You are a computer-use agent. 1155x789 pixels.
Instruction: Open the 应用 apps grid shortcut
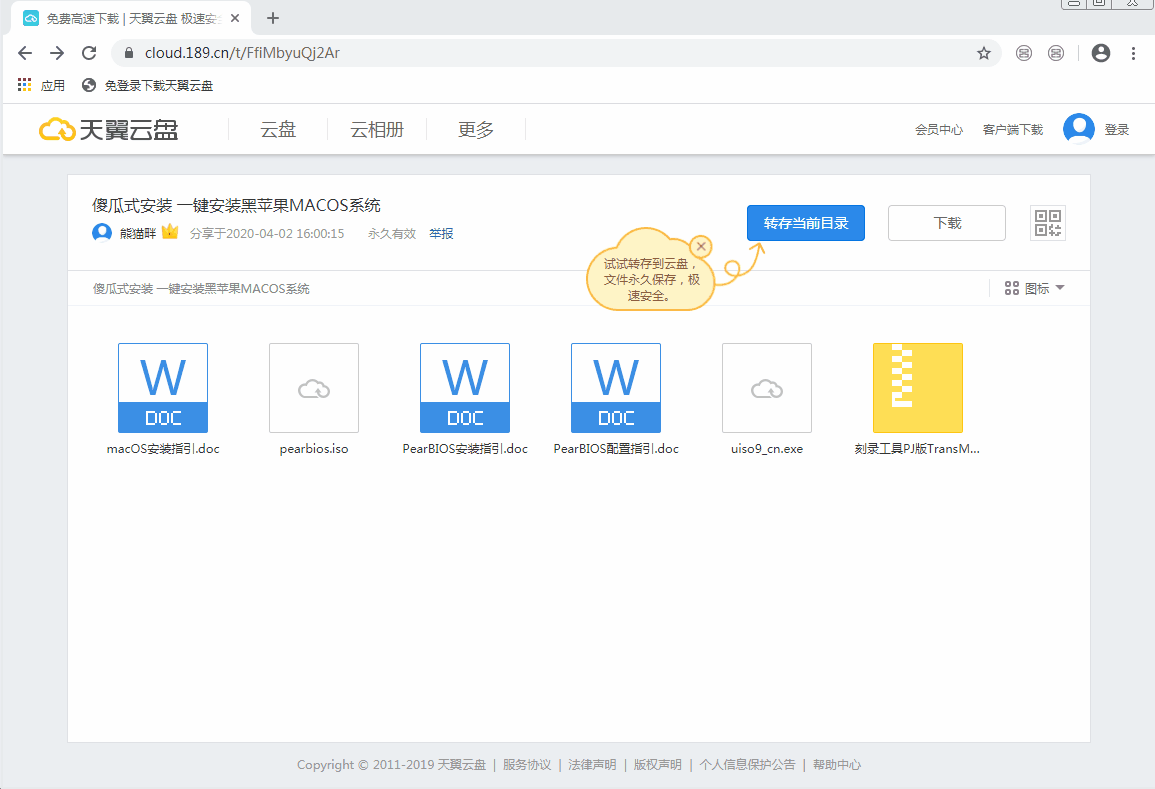[41, 85]
